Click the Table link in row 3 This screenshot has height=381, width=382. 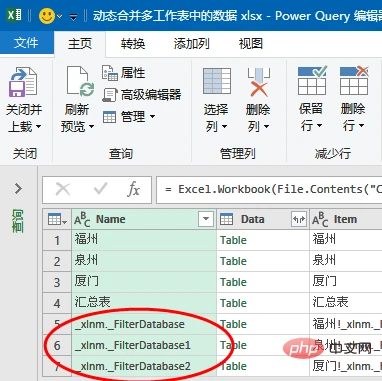point(233,282)
